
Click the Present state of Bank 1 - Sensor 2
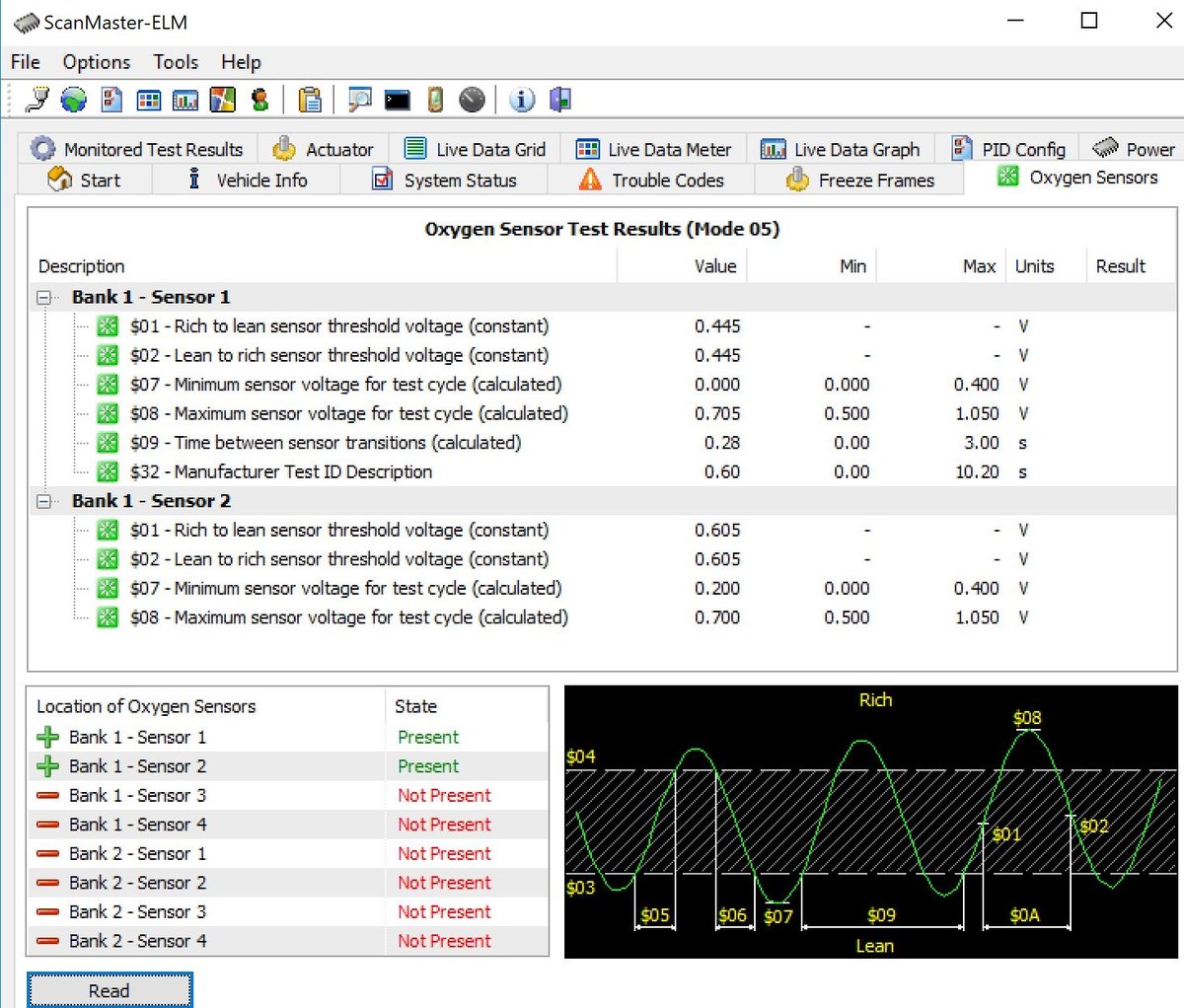428,766
